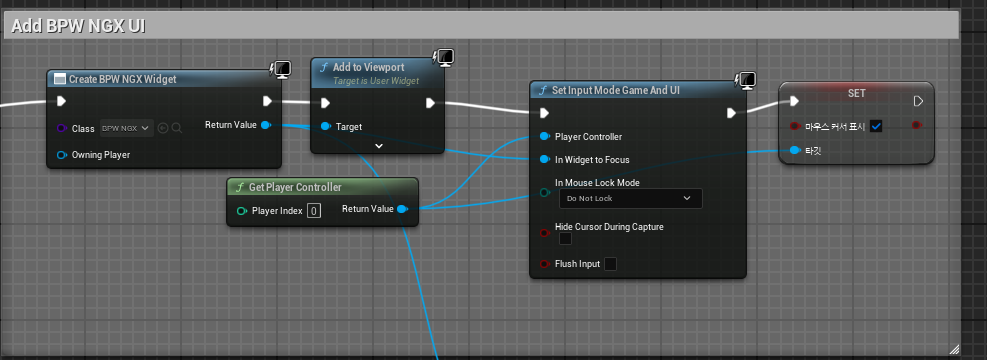Select the Get Player Controller node title
This screenshot has height=360, width=987.
(295, 187)
